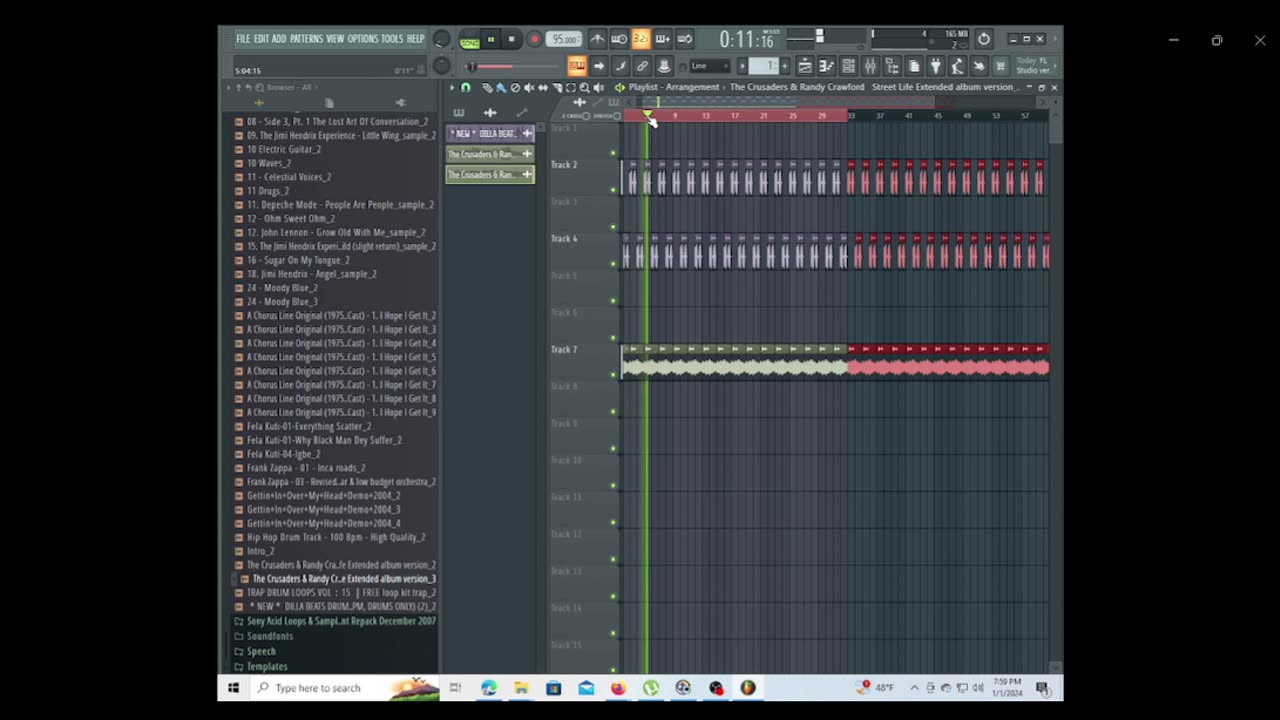Toggle the highlighted countdown before recording button
The image size is (1280, 720).
641,39
